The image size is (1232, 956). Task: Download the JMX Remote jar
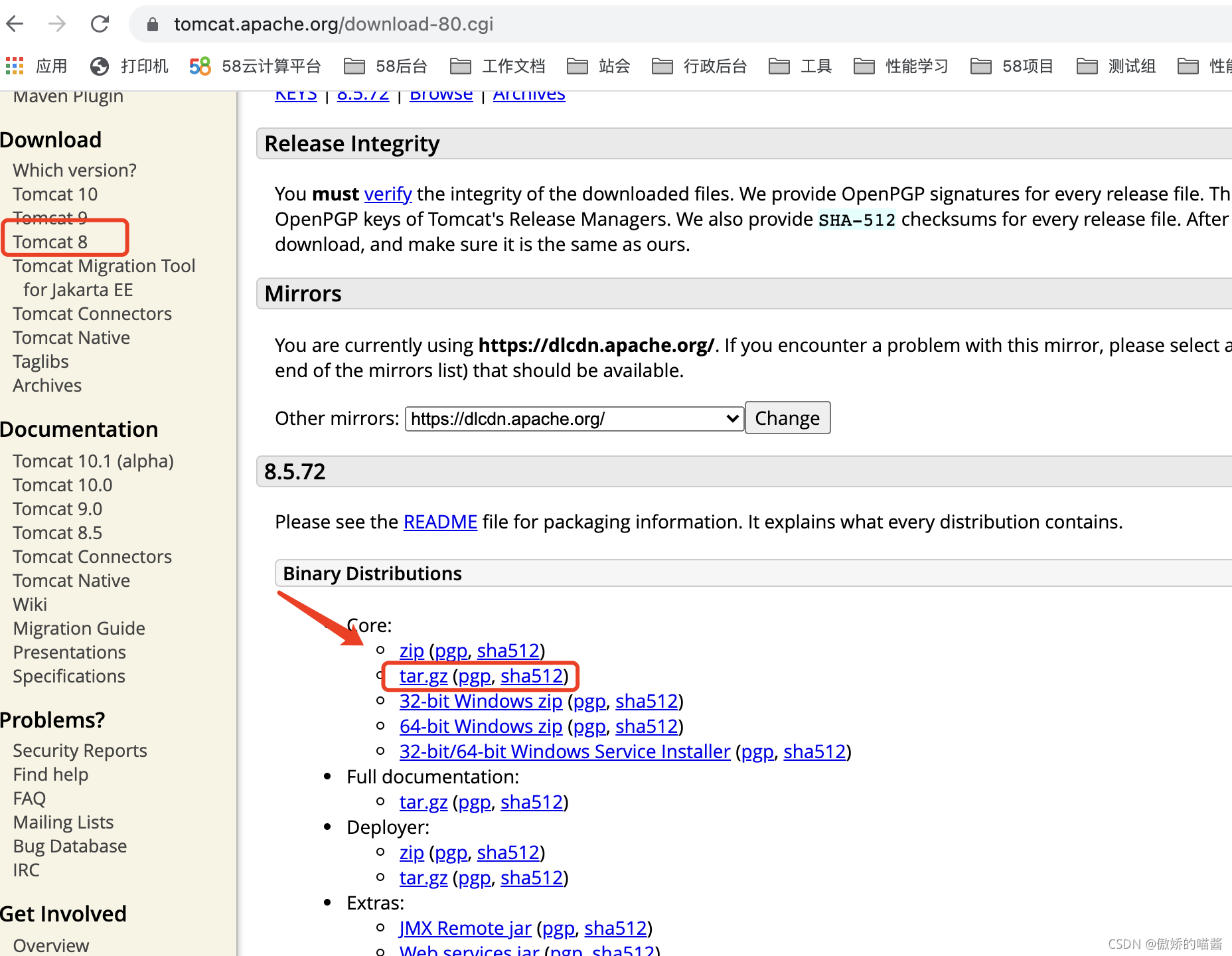pyautogui.click(x=465, y=928)
